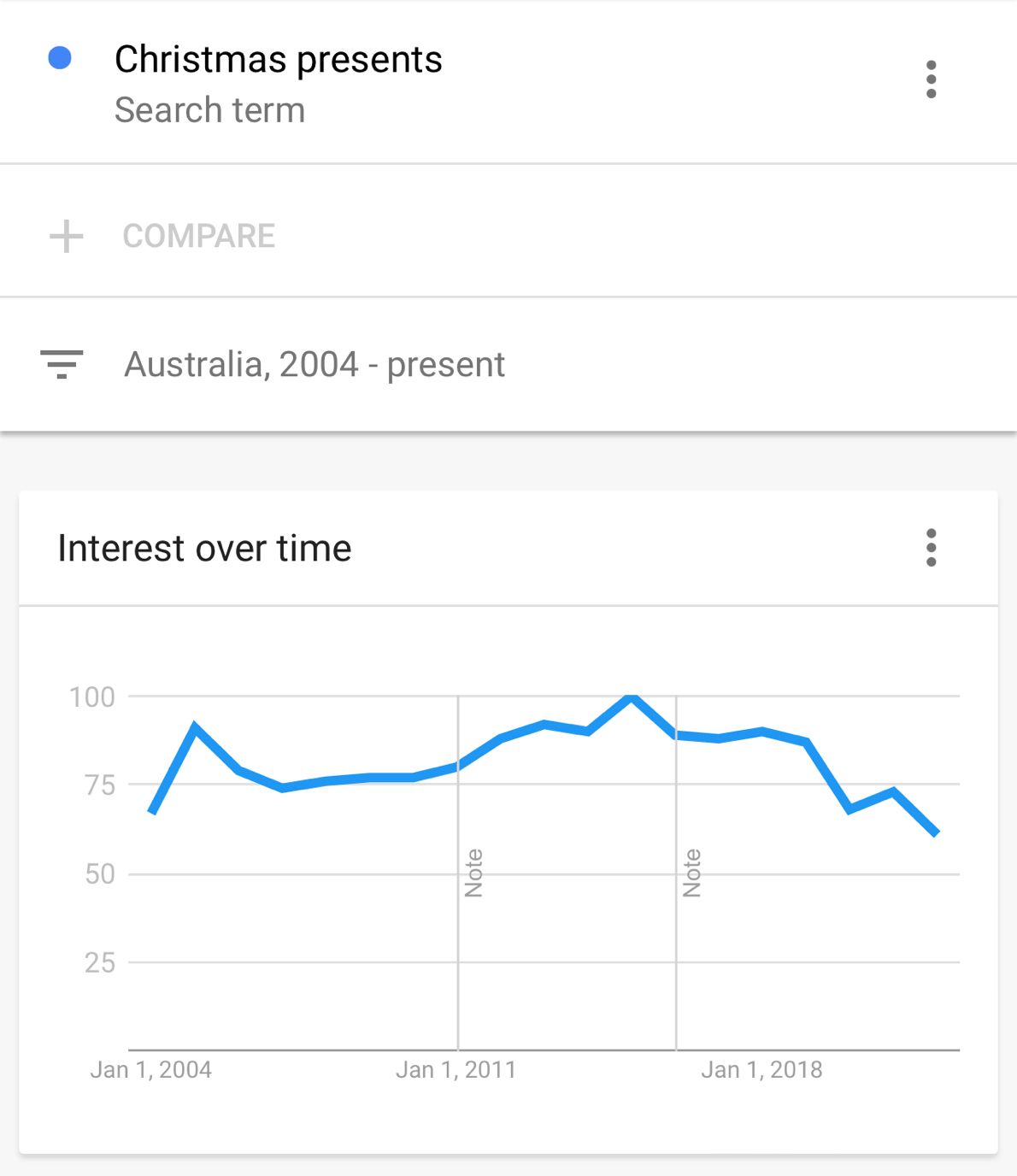Viewport: 1017px width, 1176px height.
Task: Open Interest over time card options menu
Action: 931,548
